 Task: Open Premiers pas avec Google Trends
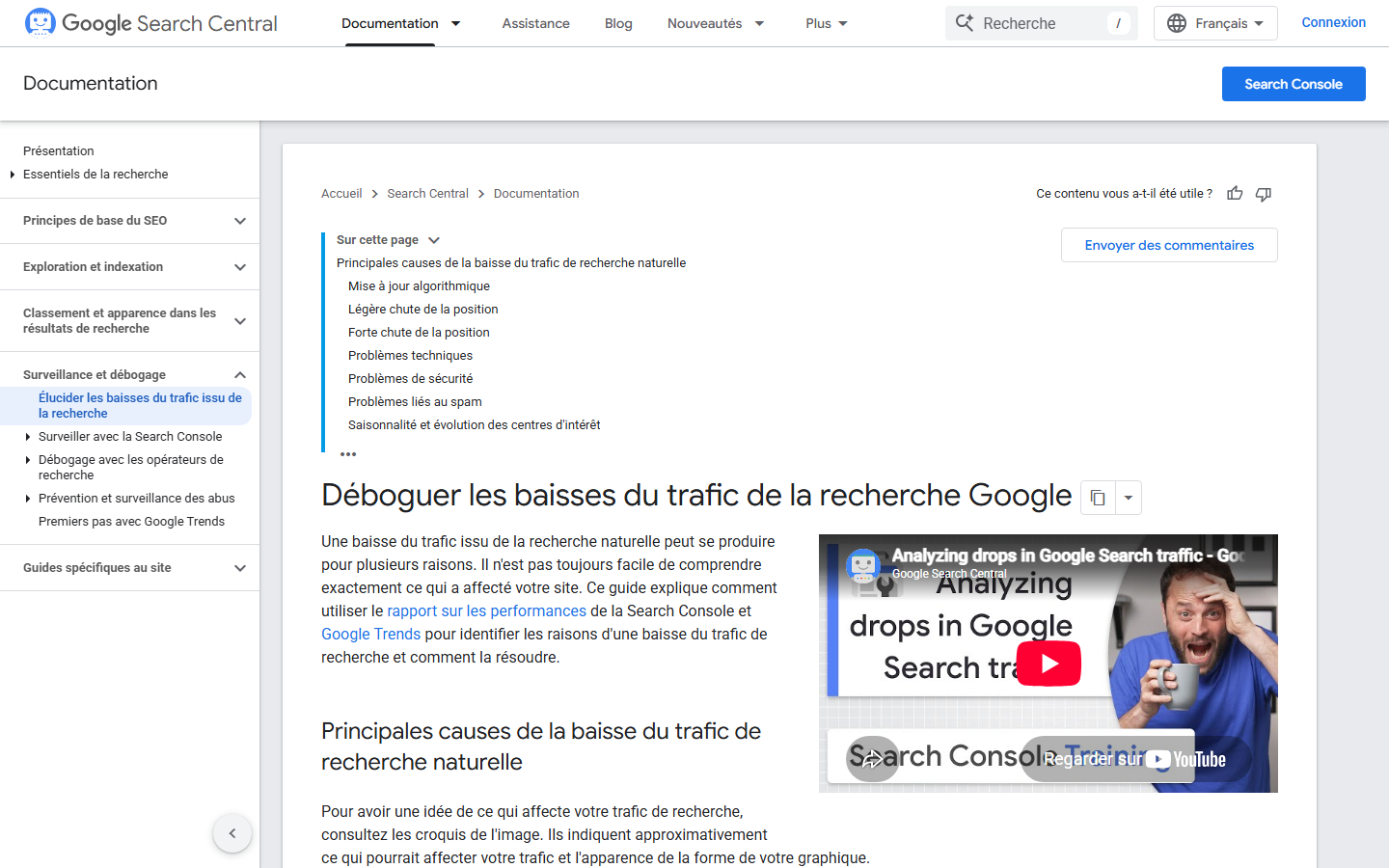tap(131, 522)
